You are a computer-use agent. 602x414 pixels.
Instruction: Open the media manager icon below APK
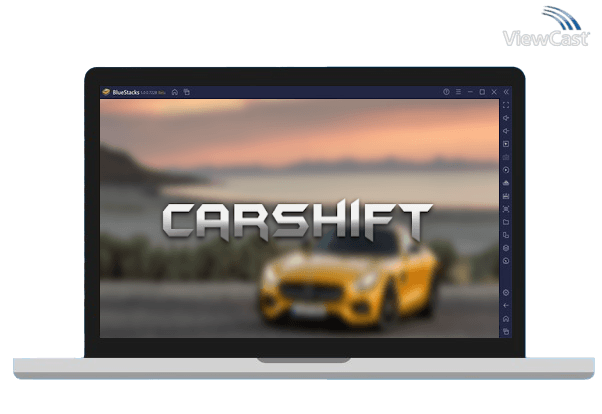[506, 196]
